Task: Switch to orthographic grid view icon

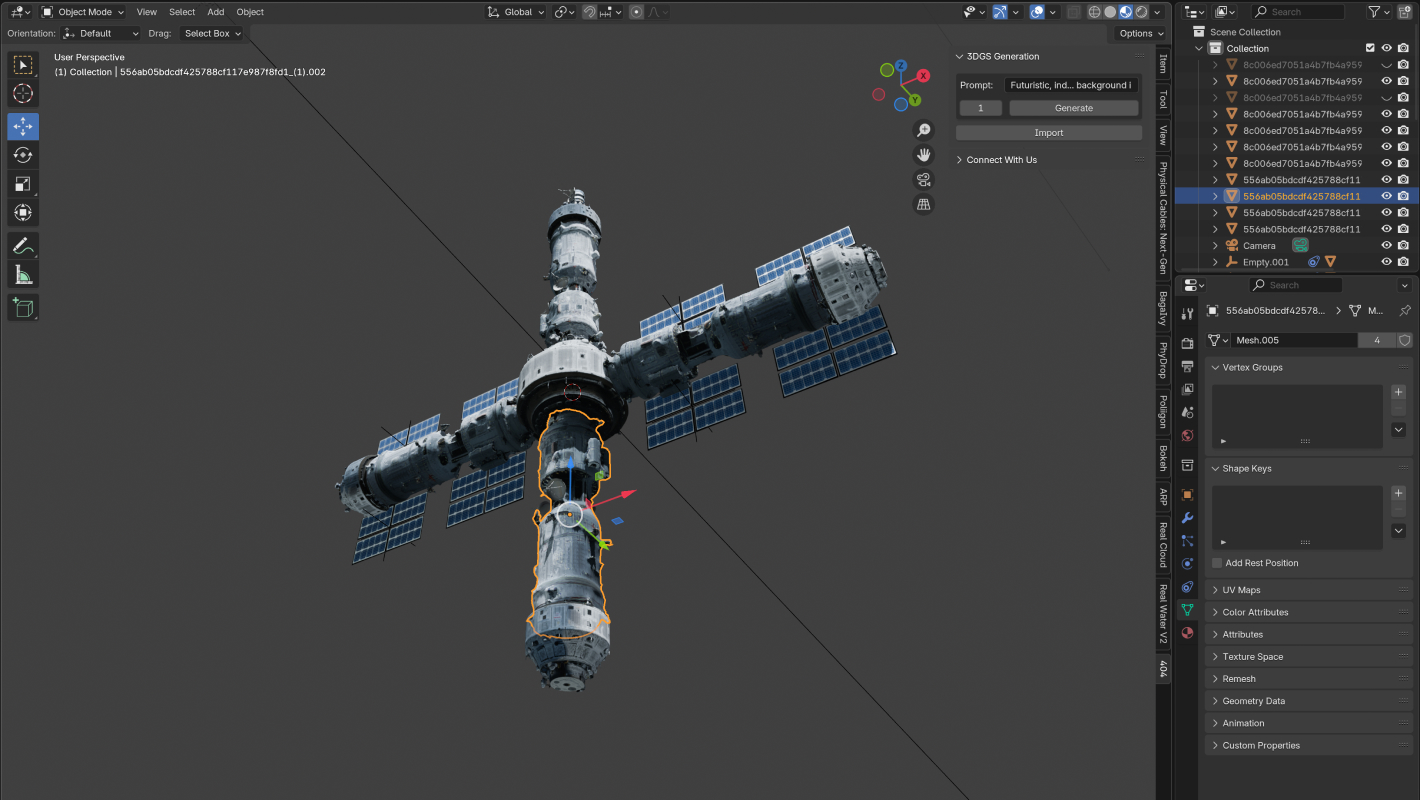Action: point(923,205)
